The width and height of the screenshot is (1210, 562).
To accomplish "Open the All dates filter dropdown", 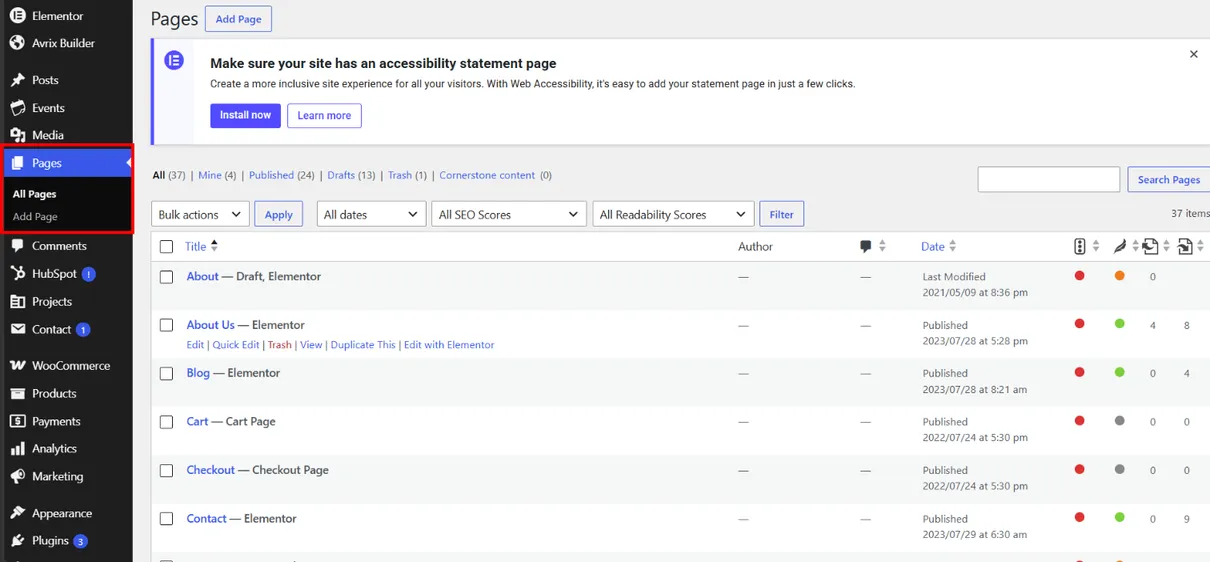I will point(371,214).
